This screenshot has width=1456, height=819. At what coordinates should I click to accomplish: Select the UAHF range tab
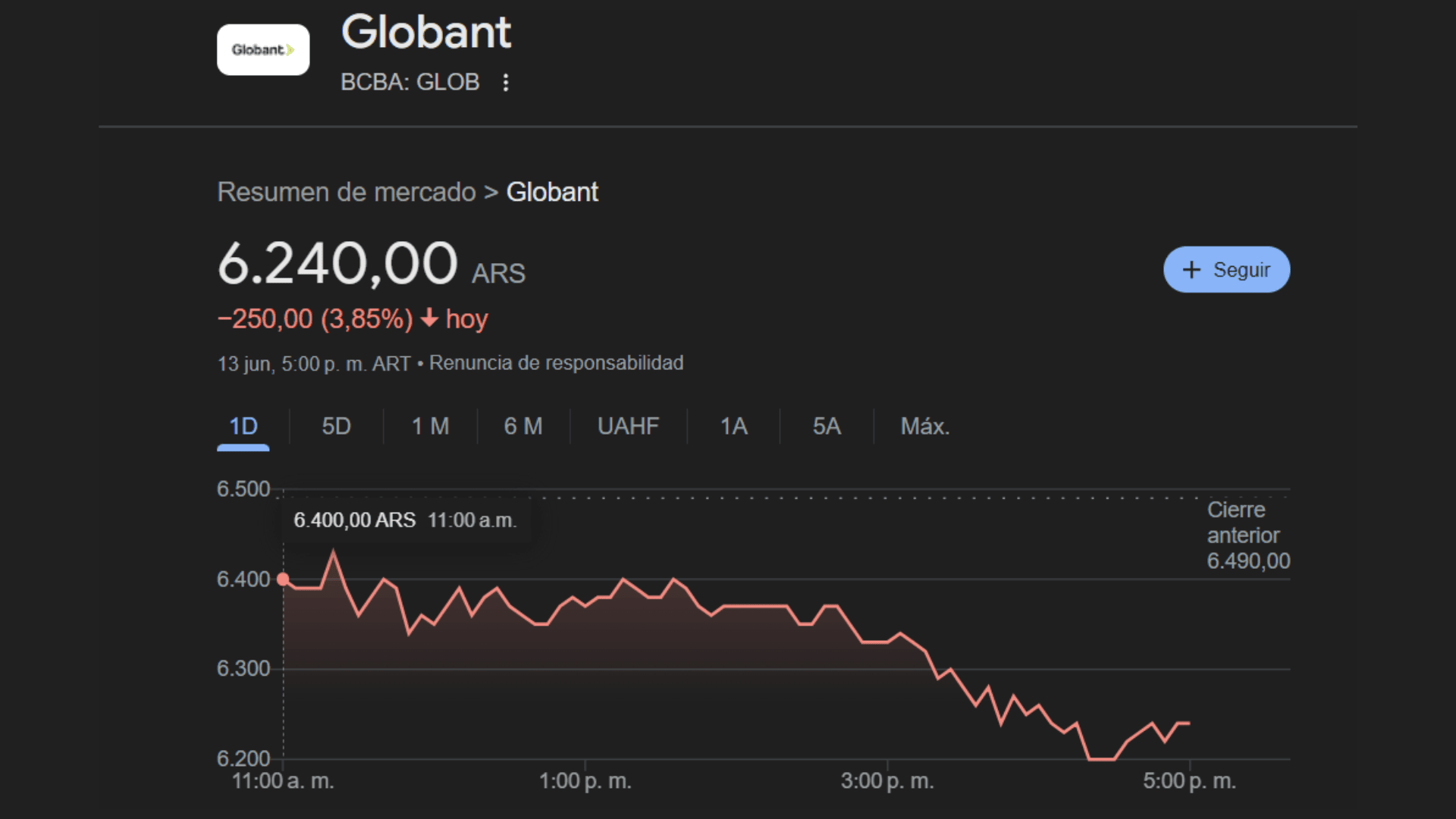tap(628, 426)
